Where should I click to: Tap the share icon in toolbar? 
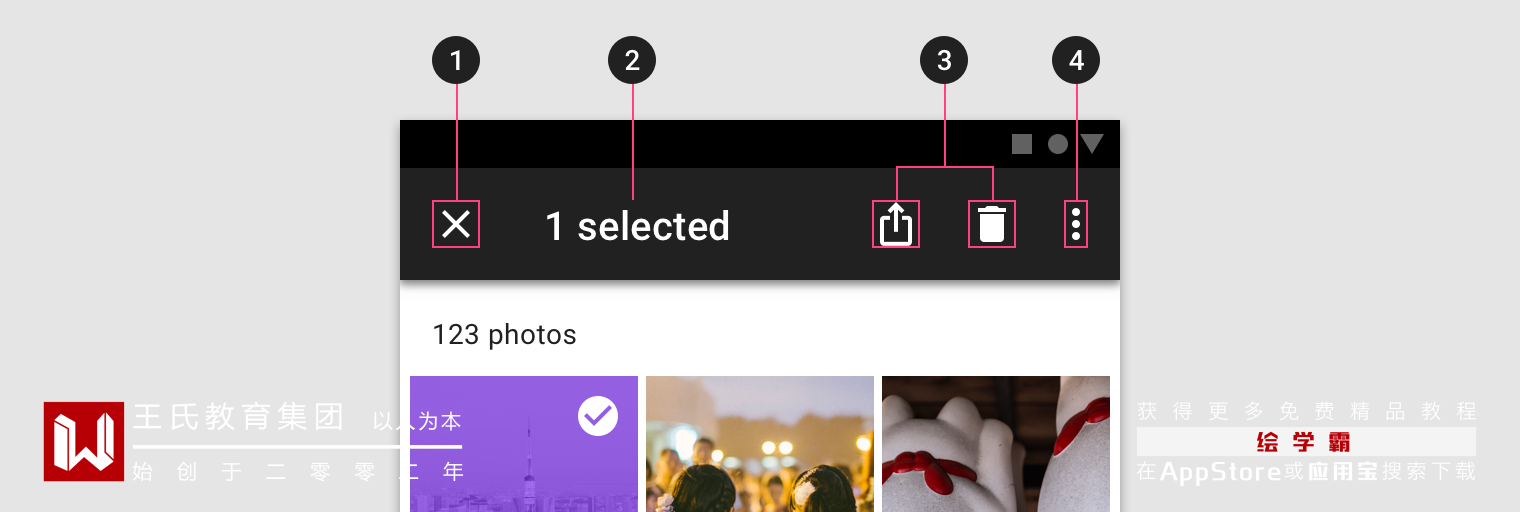(896, 224)
